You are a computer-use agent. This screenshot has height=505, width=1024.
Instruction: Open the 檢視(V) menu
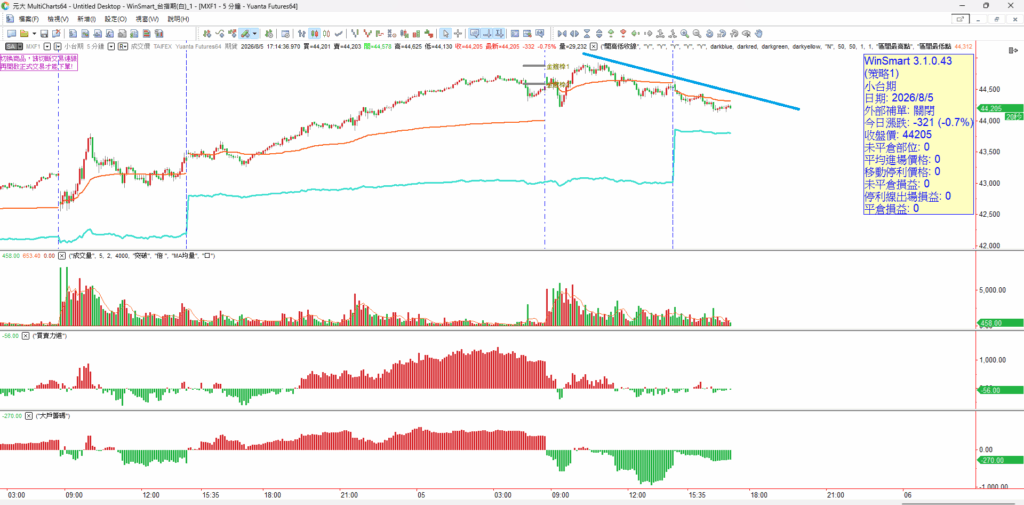coord(60,19)
